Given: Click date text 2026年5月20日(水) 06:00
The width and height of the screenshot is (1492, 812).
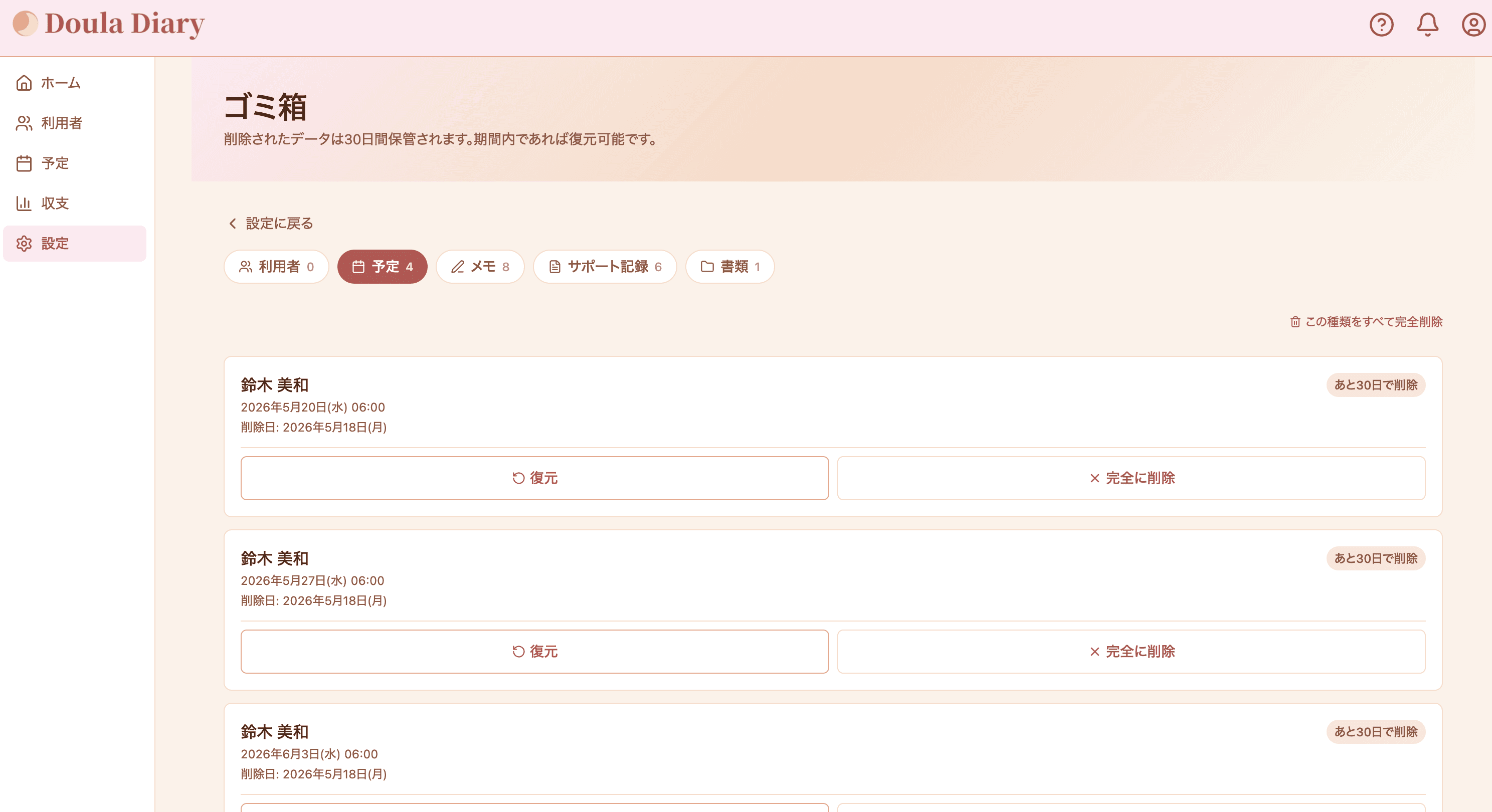Looking at the screenshot, I should [313, 407].
